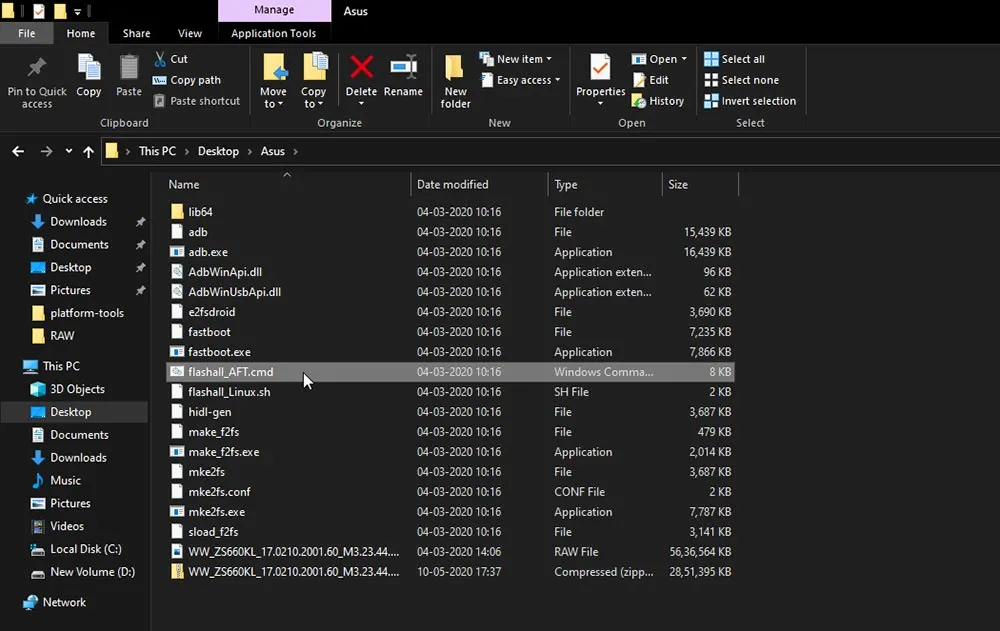Open Properties from the ribbon

pyautogui.click(x=600, y=69)
